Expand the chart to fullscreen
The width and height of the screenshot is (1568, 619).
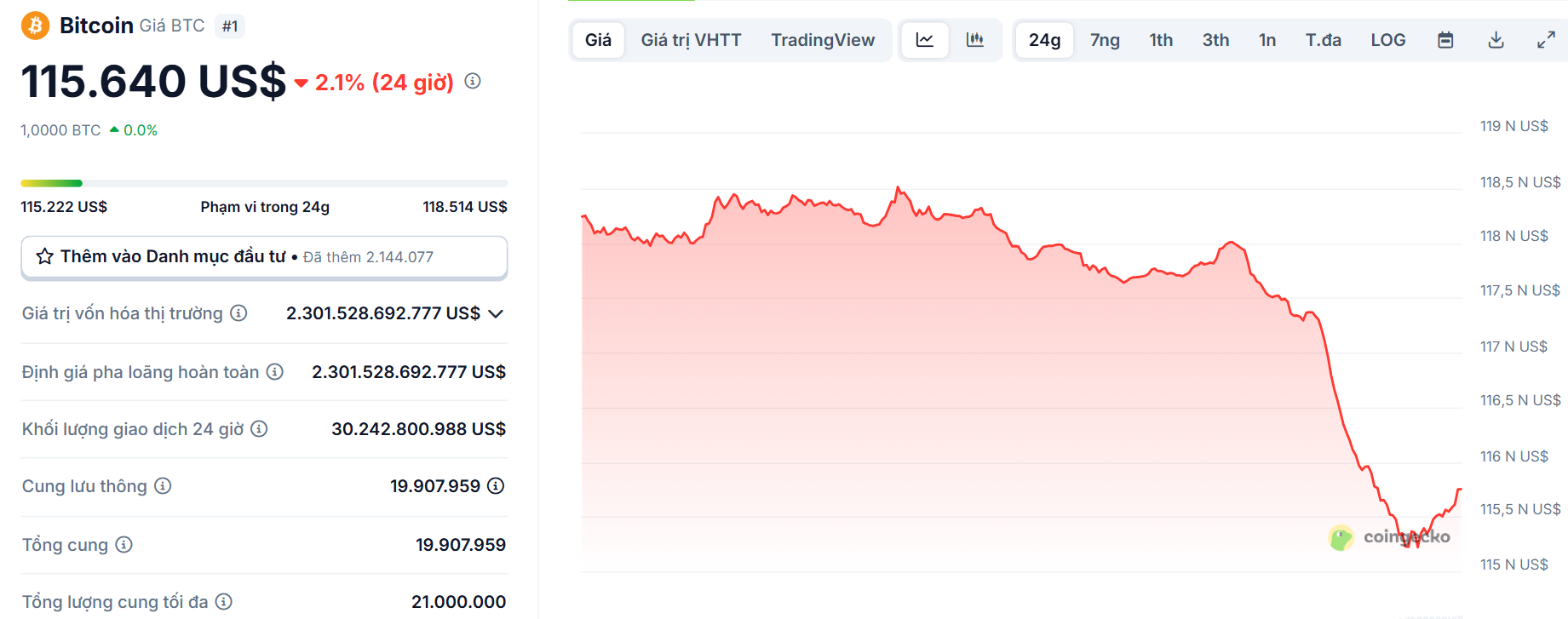coord(1546,39)
